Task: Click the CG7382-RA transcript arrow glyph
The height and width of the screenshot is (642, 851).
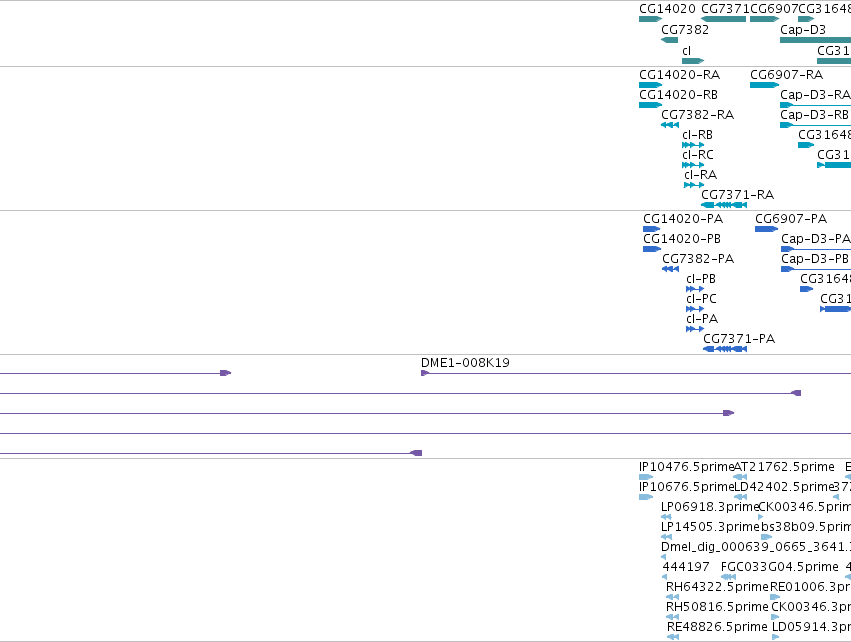Action: pos(670,125)
